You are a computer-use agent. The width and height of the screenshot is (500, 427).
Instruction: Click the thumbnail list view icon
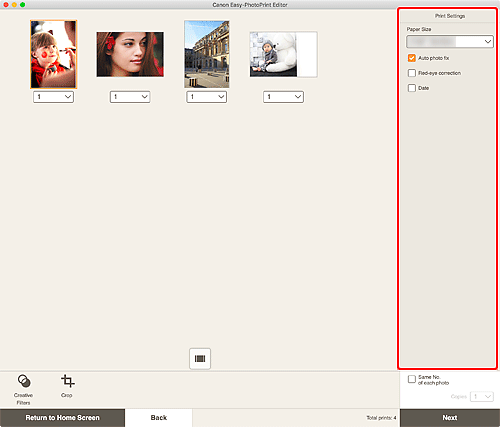click(x=200, y=359)
